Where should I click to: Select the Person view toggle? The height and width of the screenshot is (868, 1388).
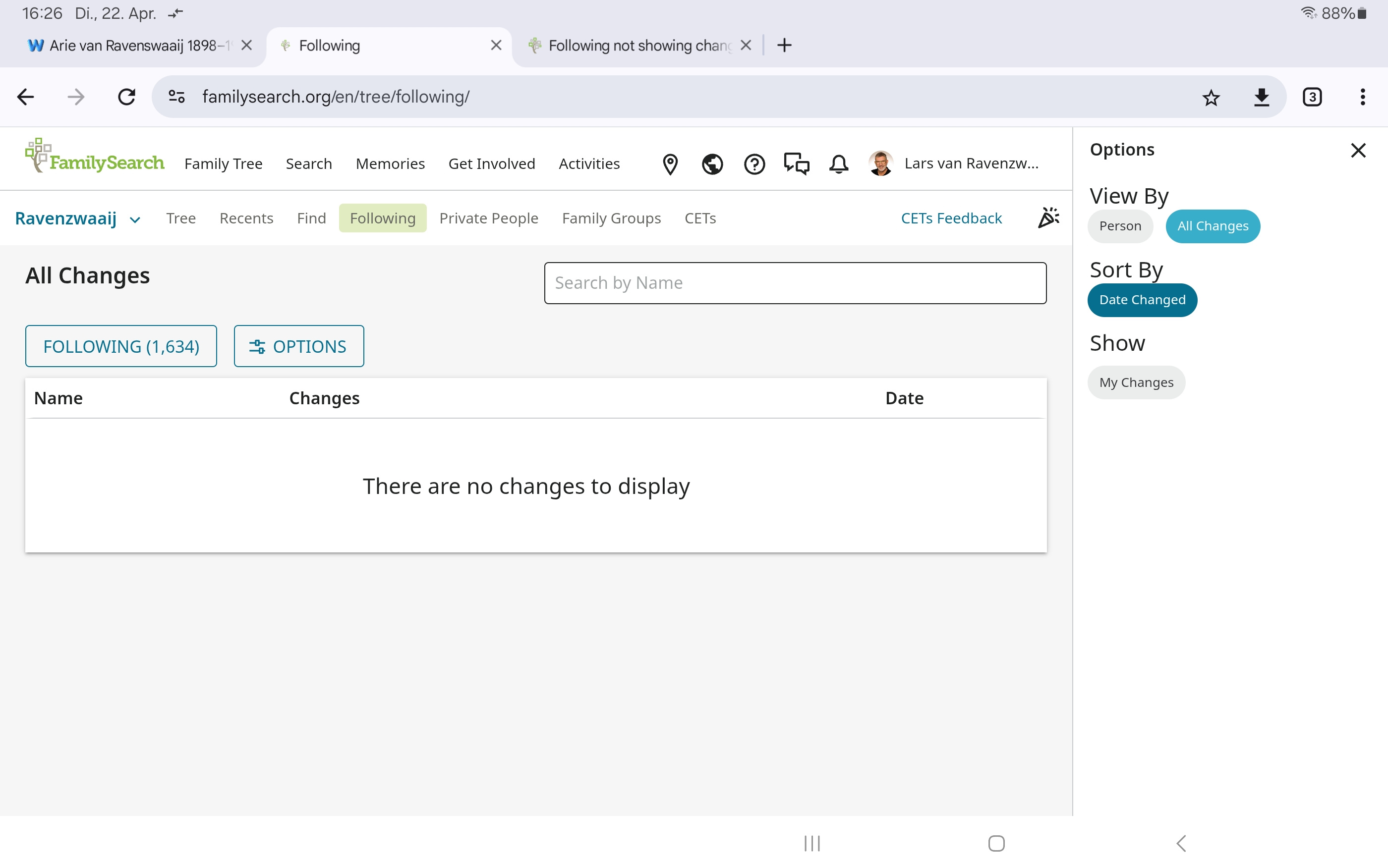(x=1120, y=226)
